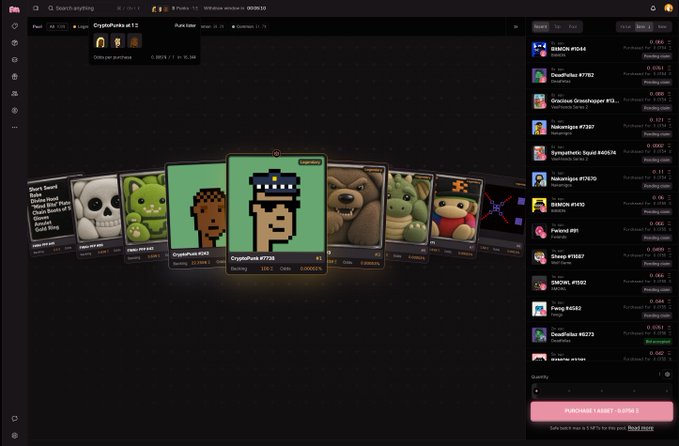Select the Common rarity filter

click(249, 27)
